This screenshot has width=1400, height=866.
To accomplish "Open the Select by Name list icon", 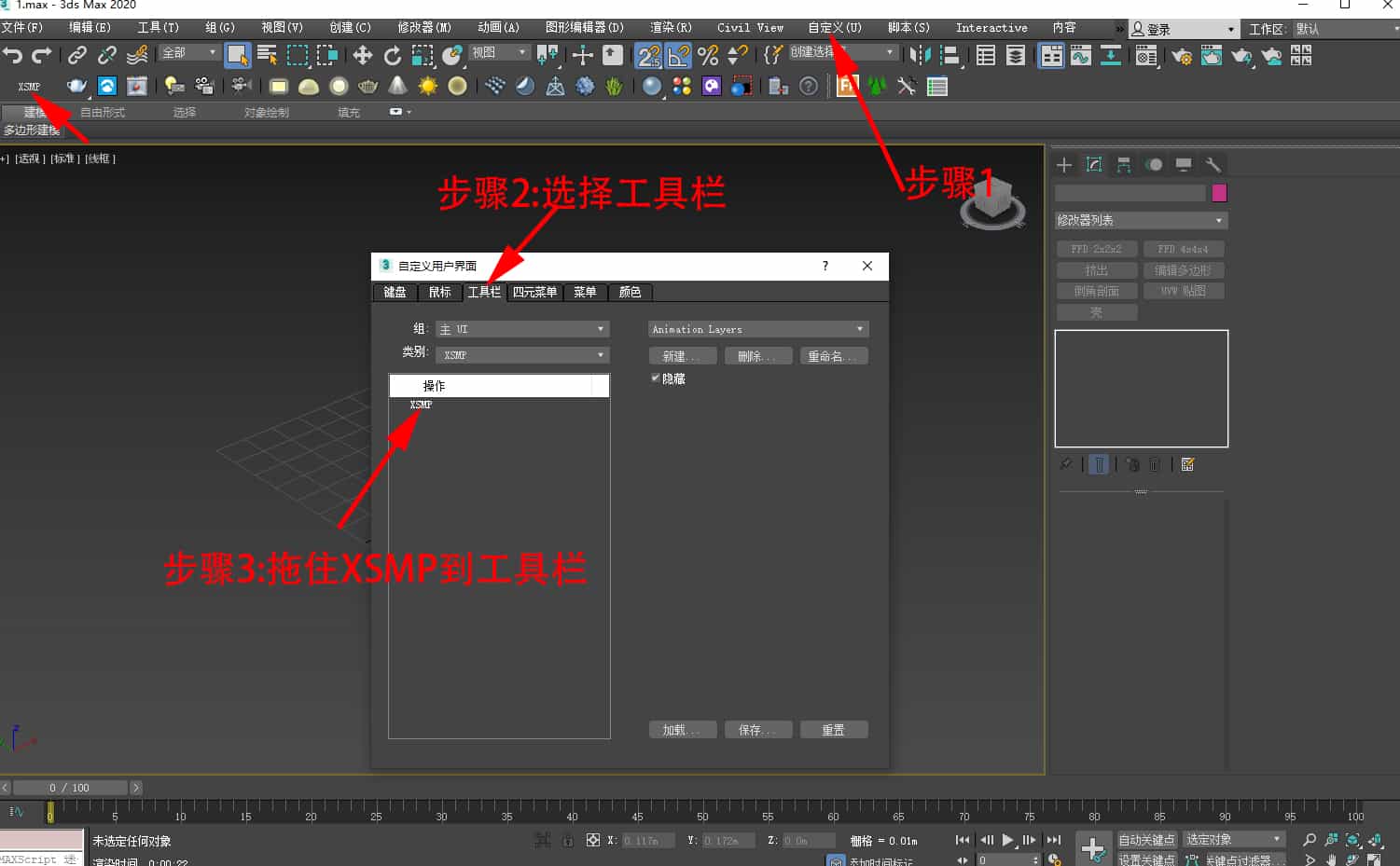I will 268,56.
